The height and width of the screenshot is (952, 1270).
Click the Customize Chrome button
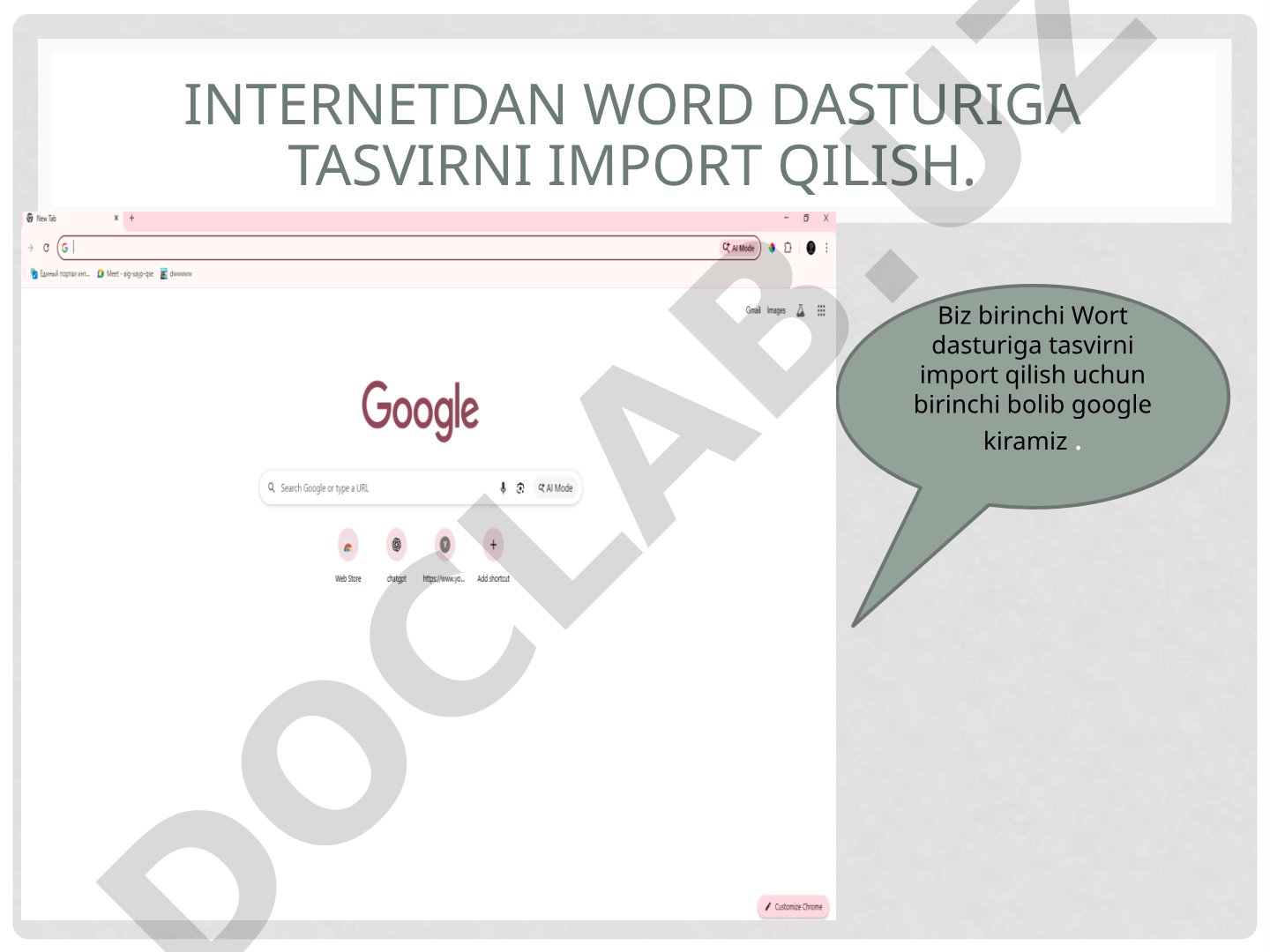tap(794, 906)
